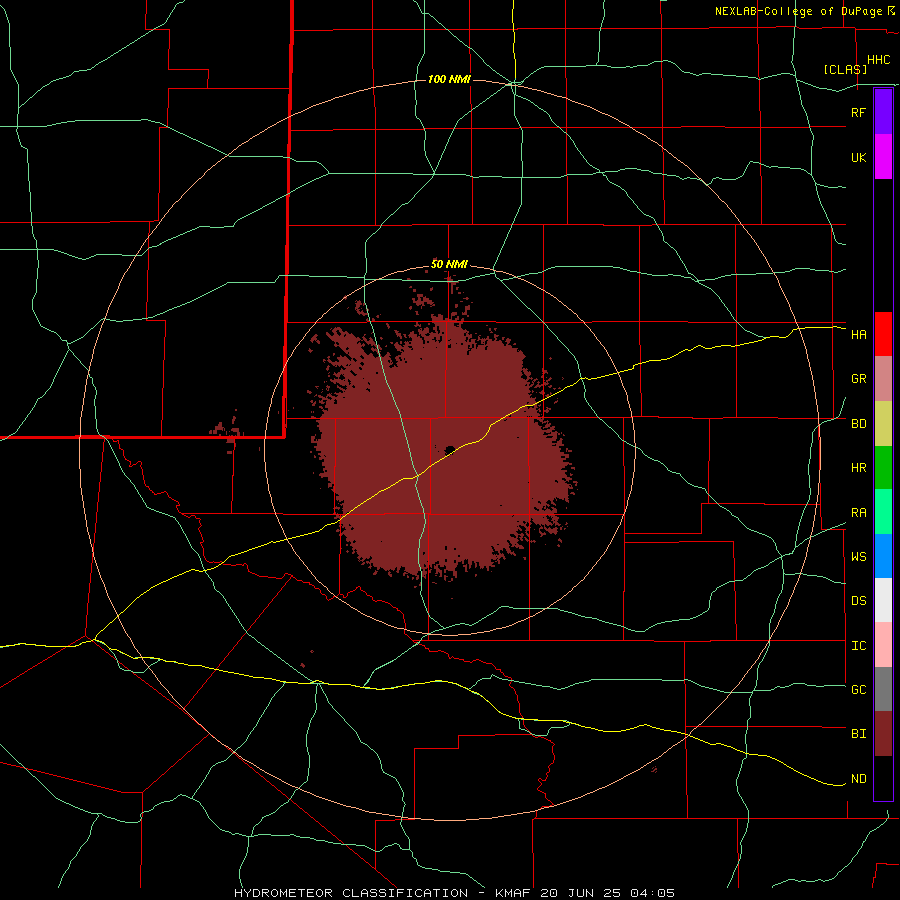Click the ND black legend swatch

[883, 778]
